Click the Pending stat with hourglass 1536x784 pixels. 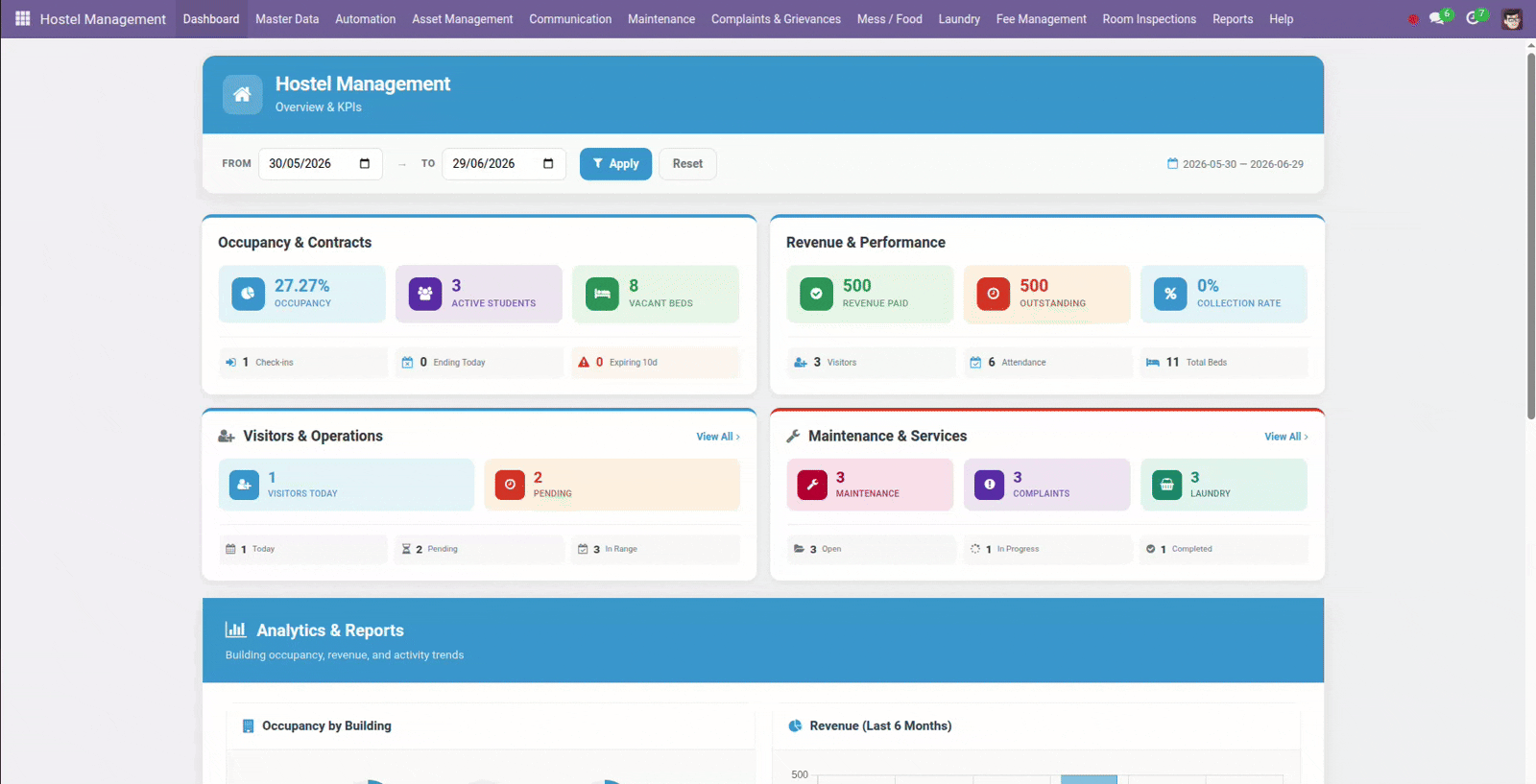pyautogui.click(x=479, y=549)
